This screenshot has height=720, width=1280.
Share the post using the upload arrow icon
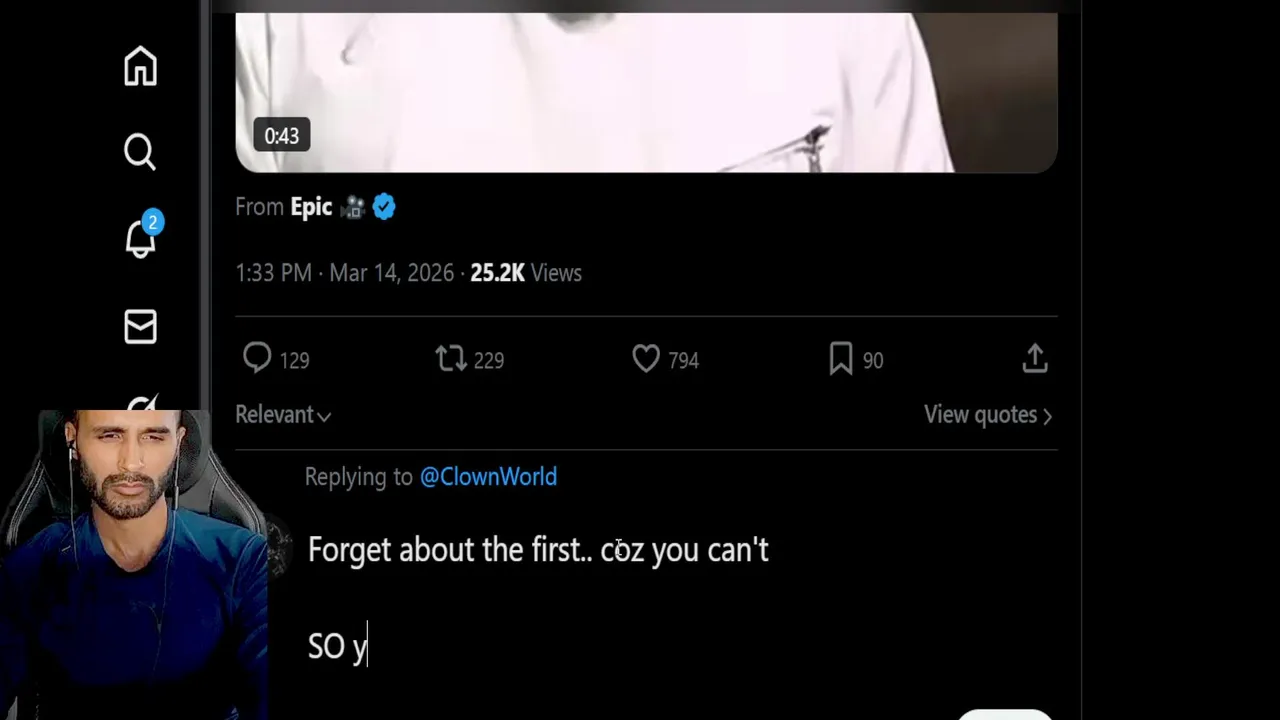(1035, 358)
